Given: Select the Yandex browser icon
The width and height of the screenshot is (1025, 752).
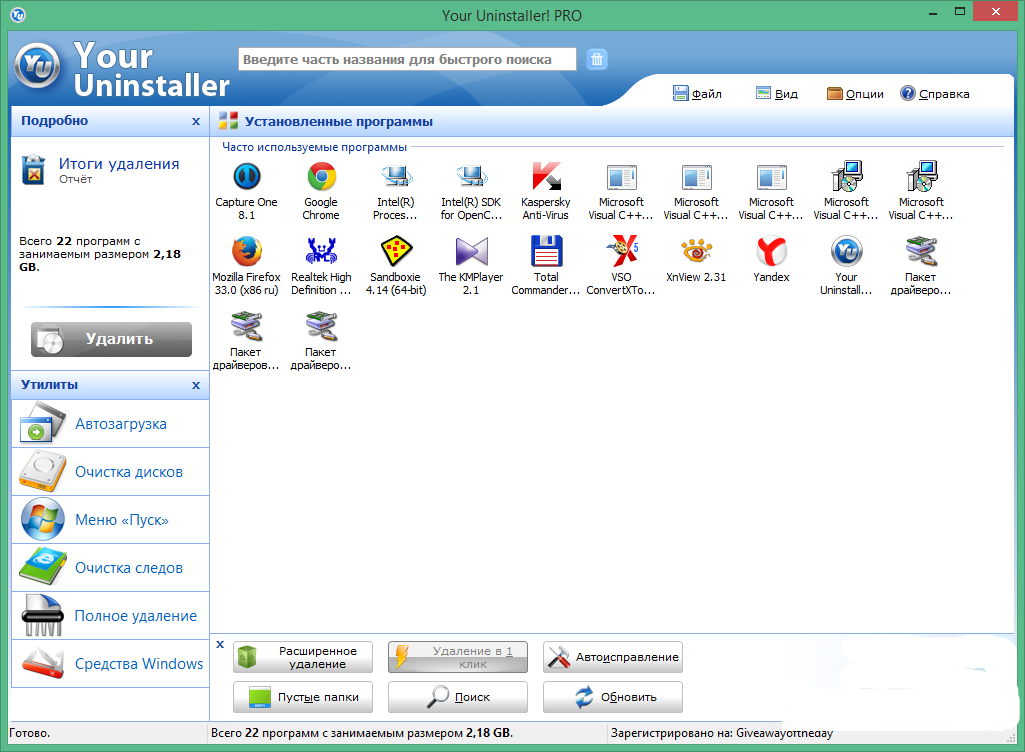Looking at the screenshot, I should click(x=771, y=251).
